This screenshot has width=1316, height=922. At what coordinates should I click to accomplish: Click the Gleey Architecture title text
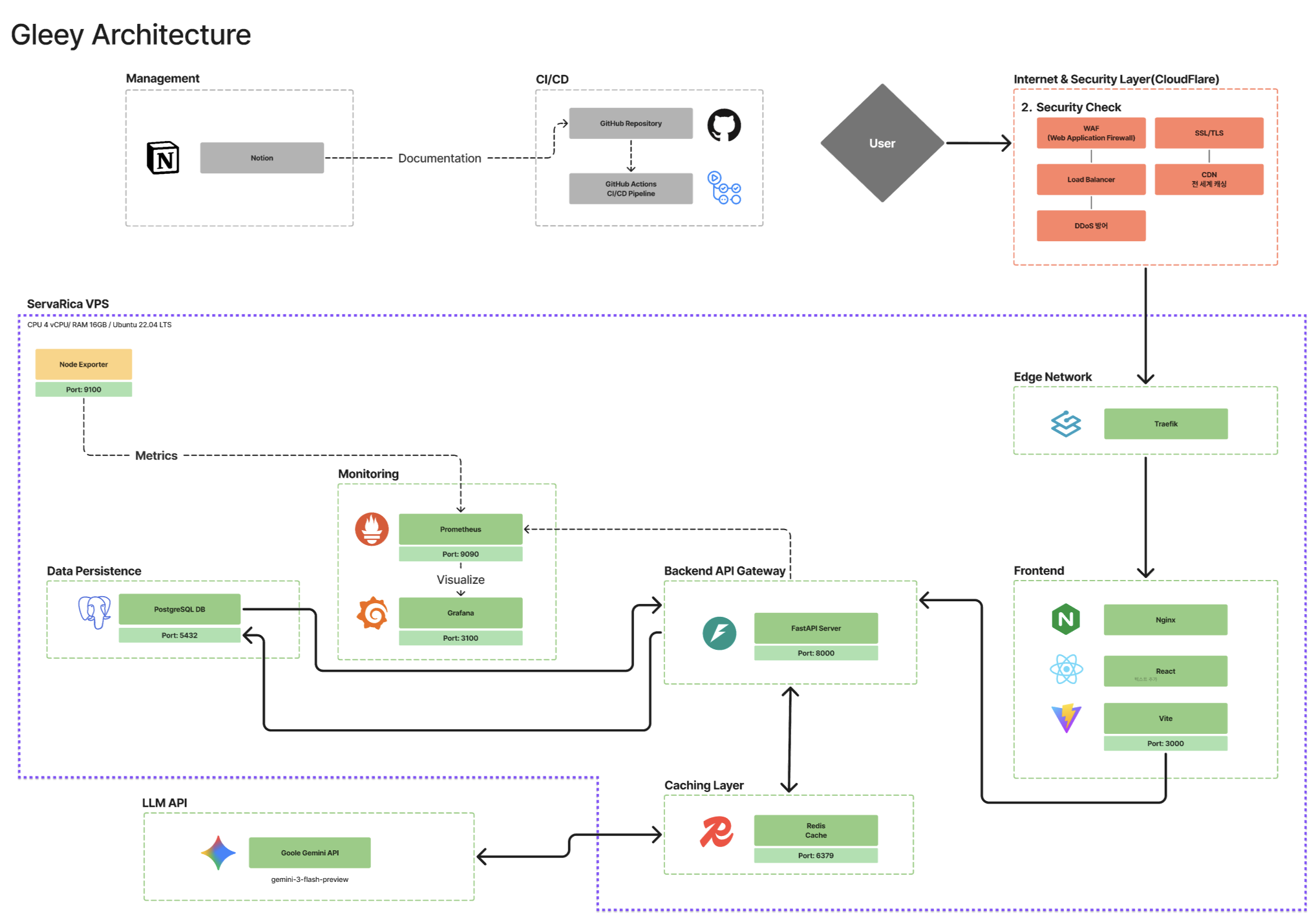[131, 35]
